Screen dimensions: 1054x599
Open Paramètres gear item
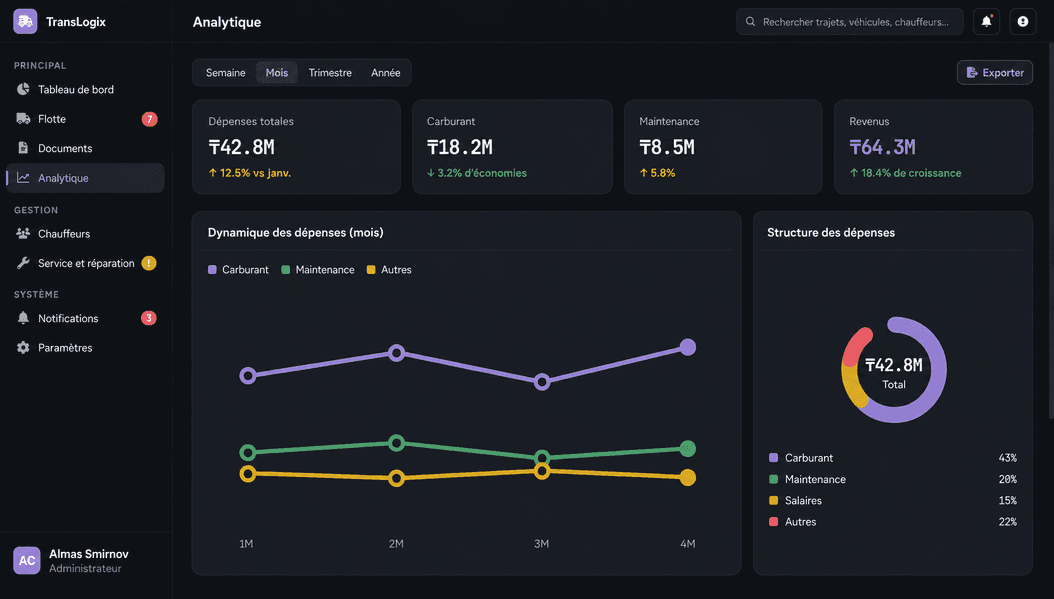(x=85, y=348)
